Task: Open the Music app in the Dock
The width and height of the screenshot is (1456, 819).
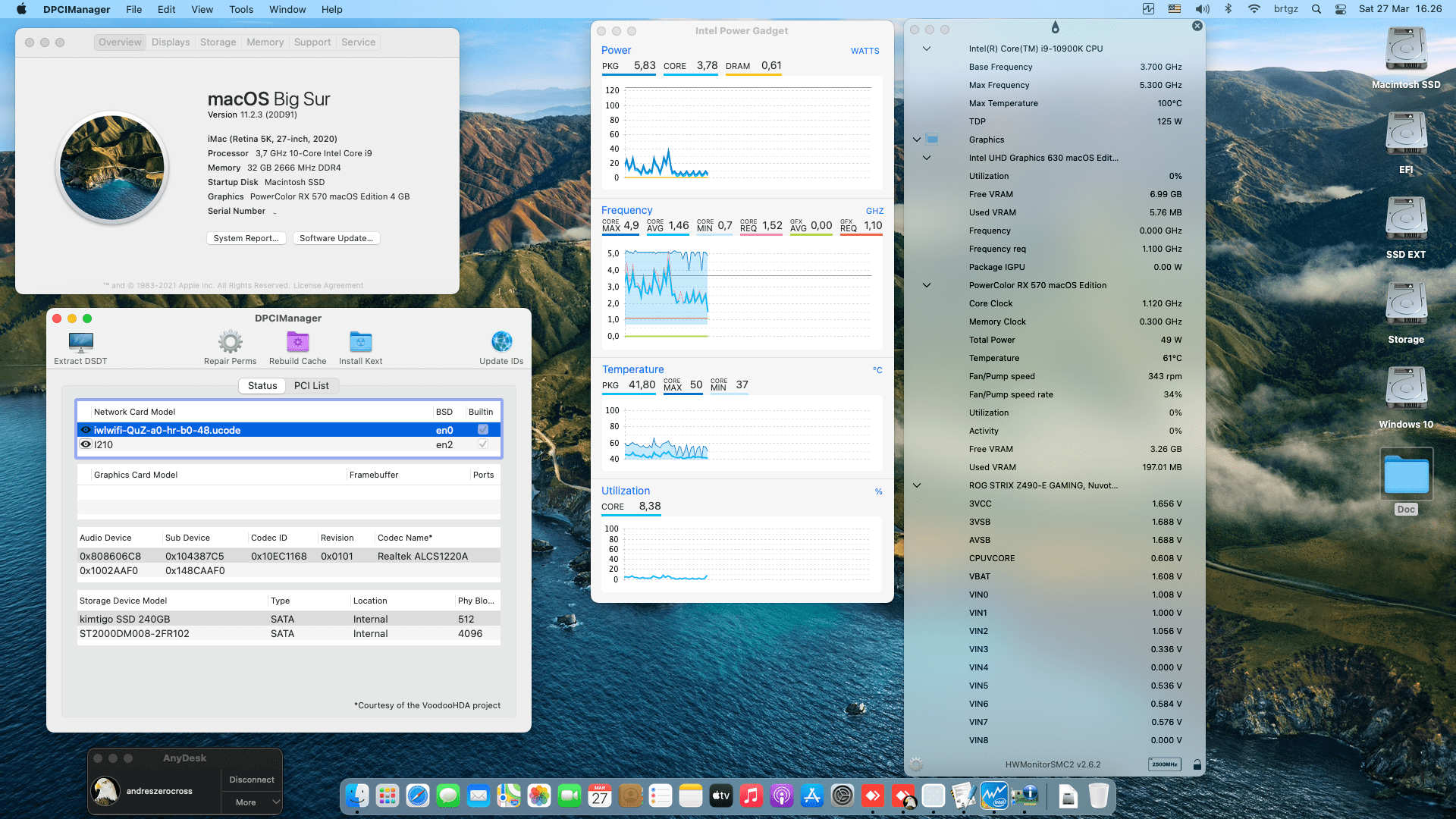Action: [x=752, y=795]
